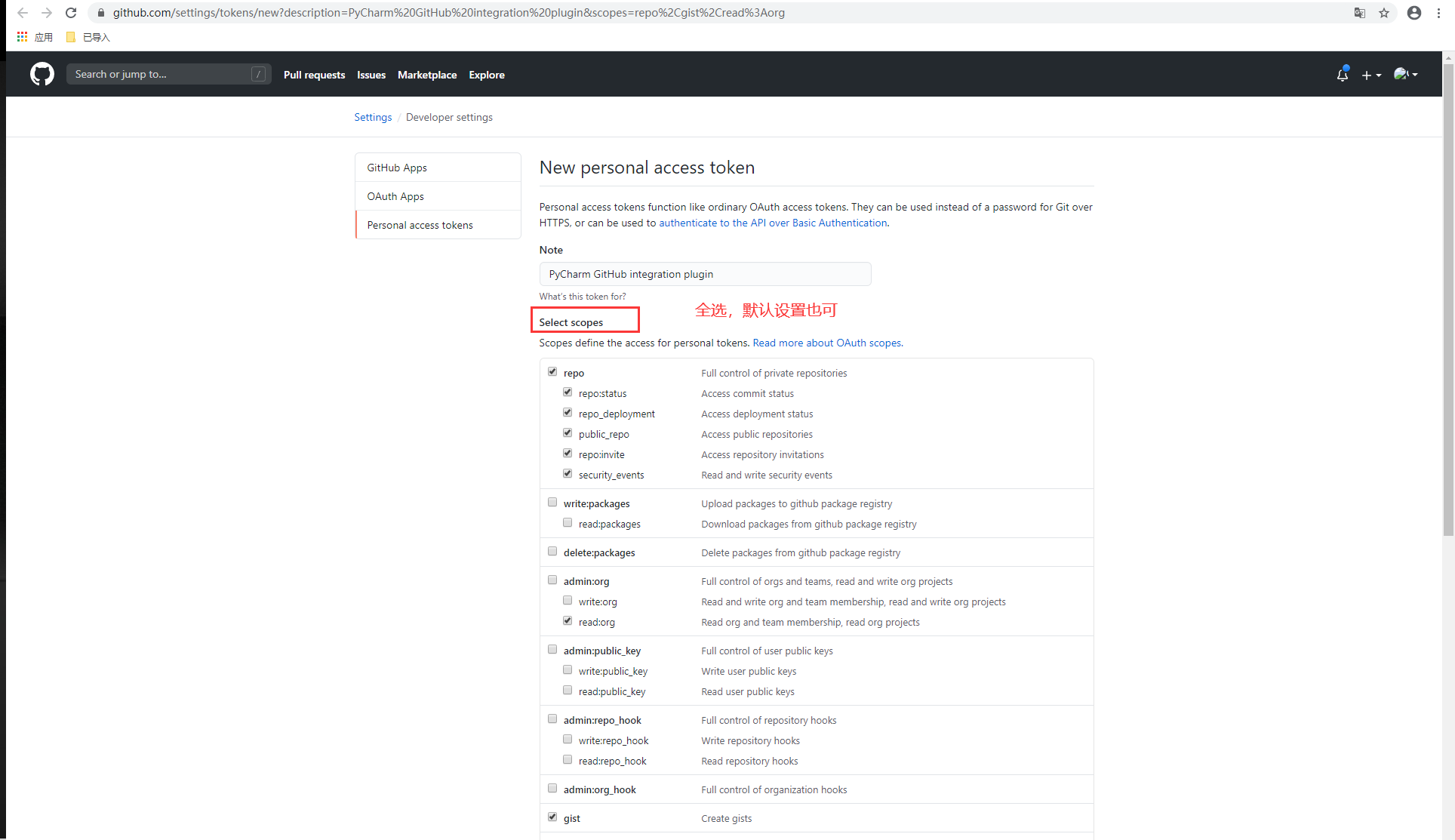Open the Chrome three-dot menu
Screen dimensions: 1455x840
click(1439, 13)
